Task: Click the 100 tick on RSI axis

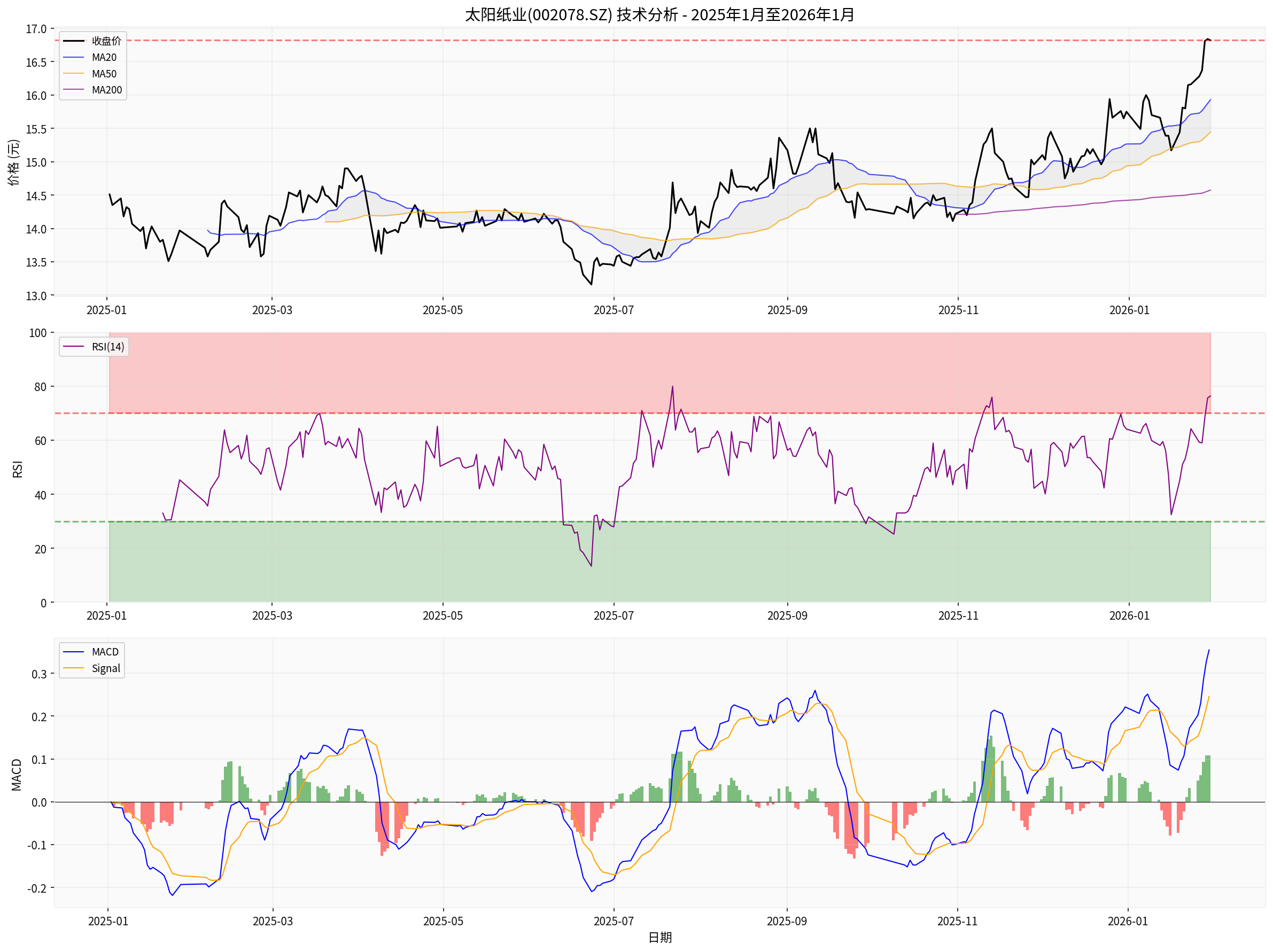Action: [x=38, y=333]
